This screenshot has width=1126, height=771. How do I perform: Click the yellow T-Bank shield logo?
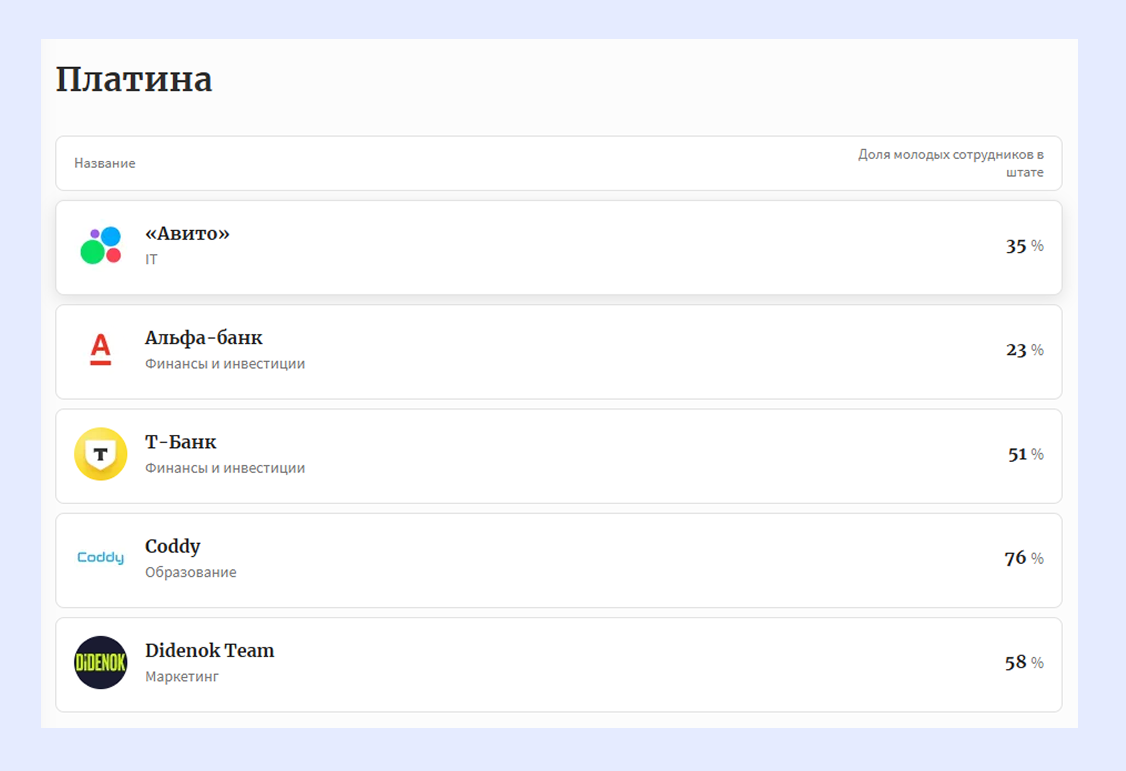pos(101,454)
